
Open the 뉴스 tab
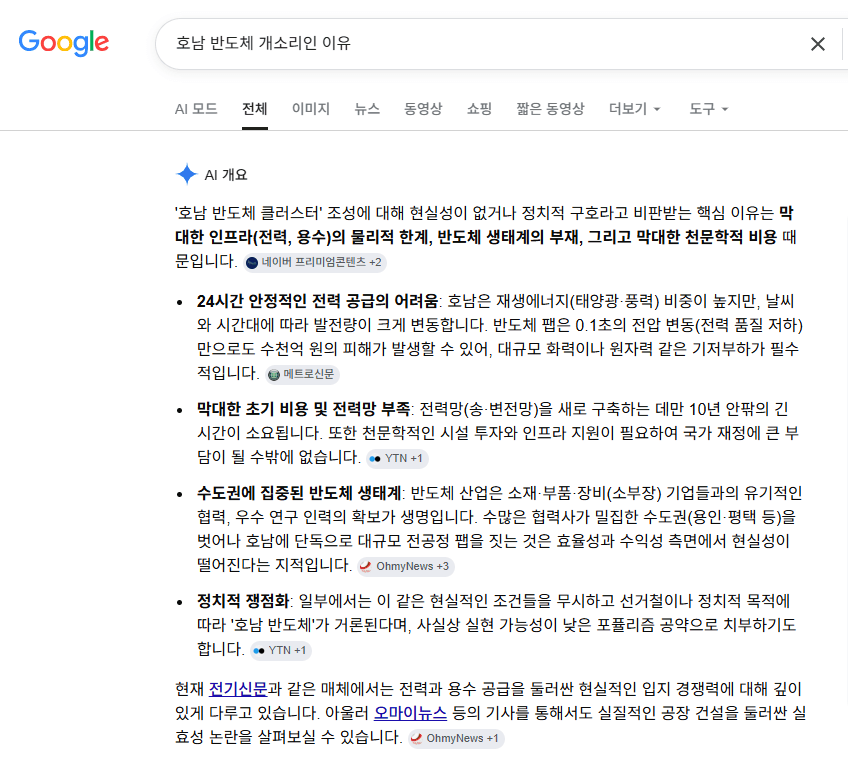click(367, 109)
